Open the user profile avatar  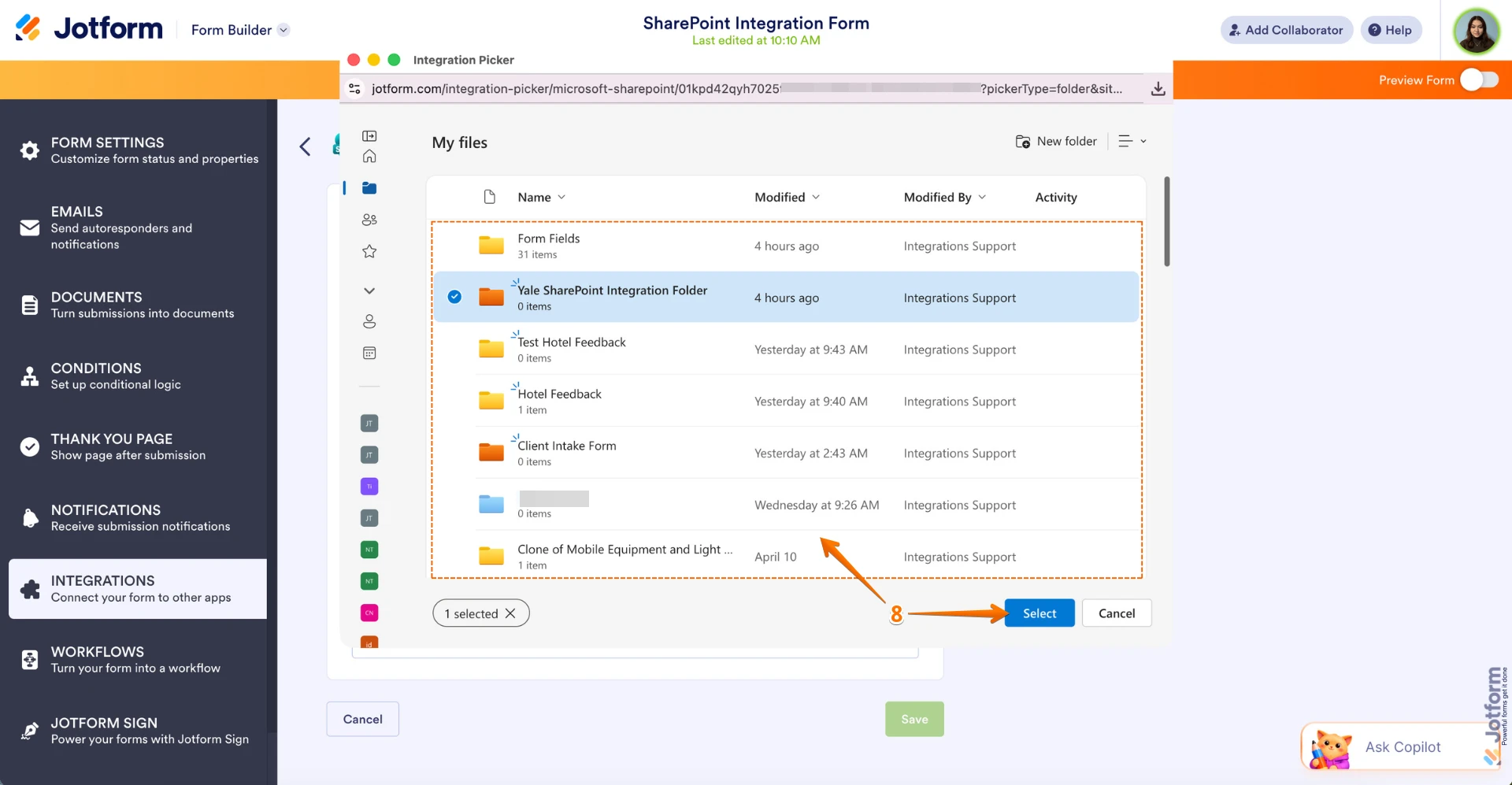click(1477, 31)
